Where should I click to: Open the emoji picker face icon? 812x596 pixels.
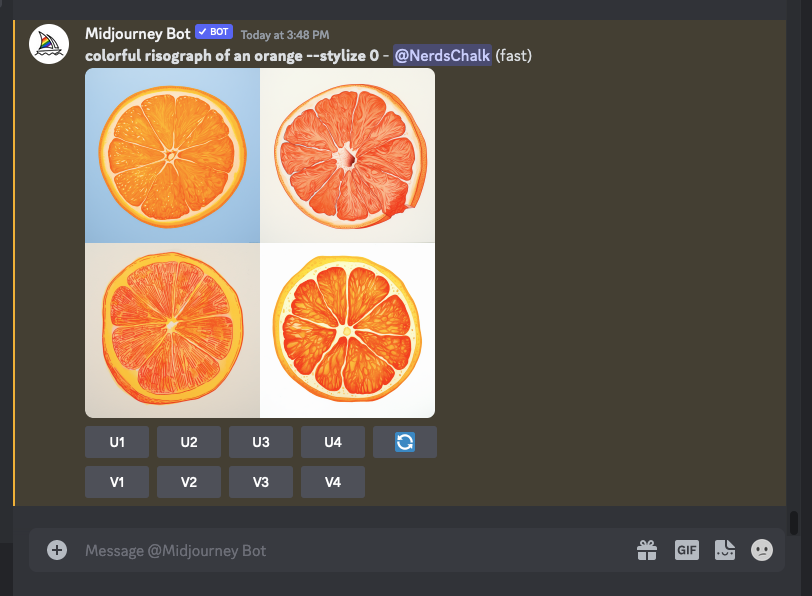(x=762, y=550)
